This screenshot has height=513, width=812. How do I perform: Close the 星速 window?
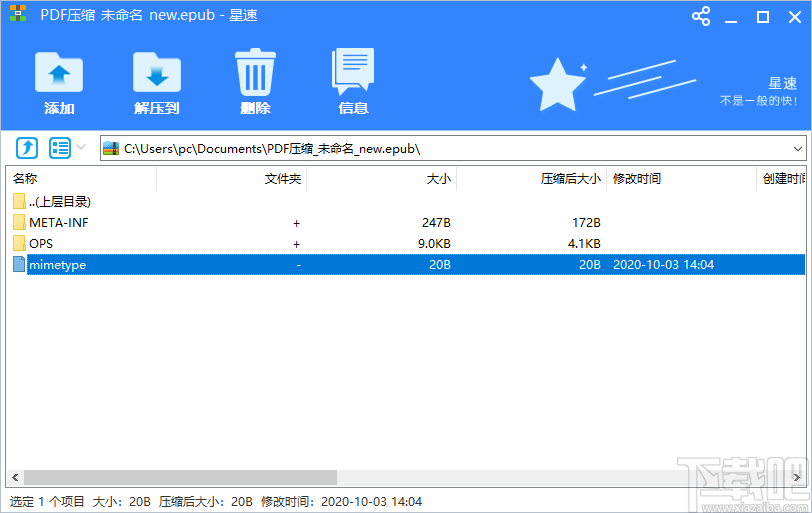point(795,17)
